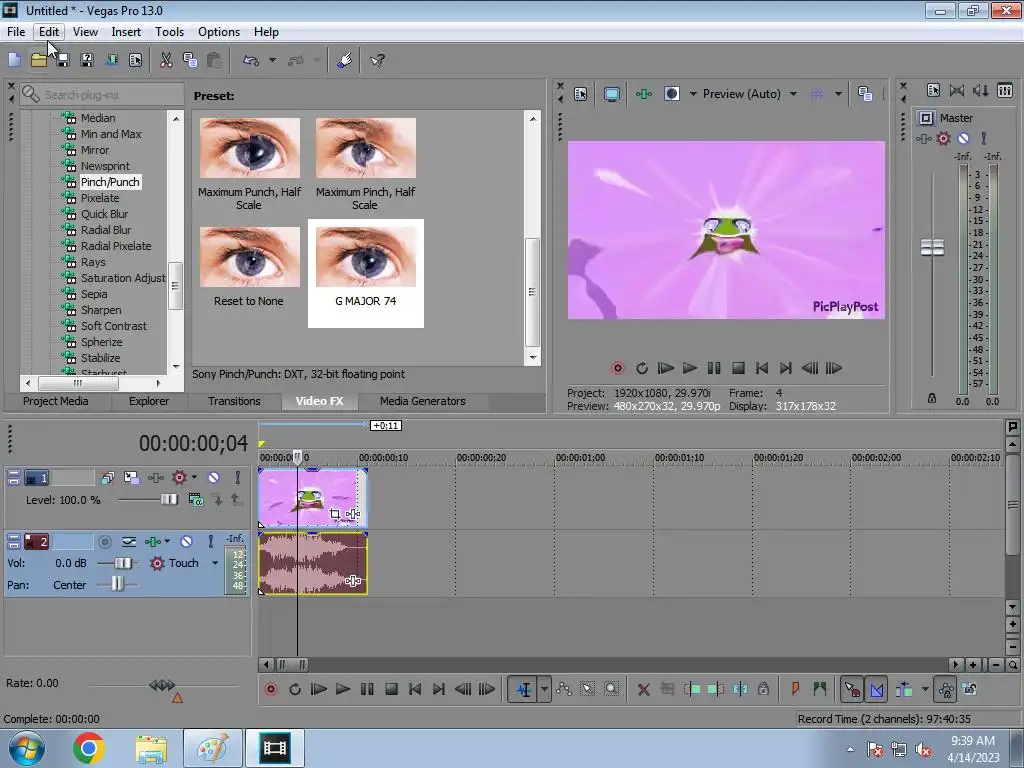Image resolution: width=1024 pixels, height=768 pixels.
Task: Click the Undo arrow icon
Action: pyautogui.click(x=251, y=61)
